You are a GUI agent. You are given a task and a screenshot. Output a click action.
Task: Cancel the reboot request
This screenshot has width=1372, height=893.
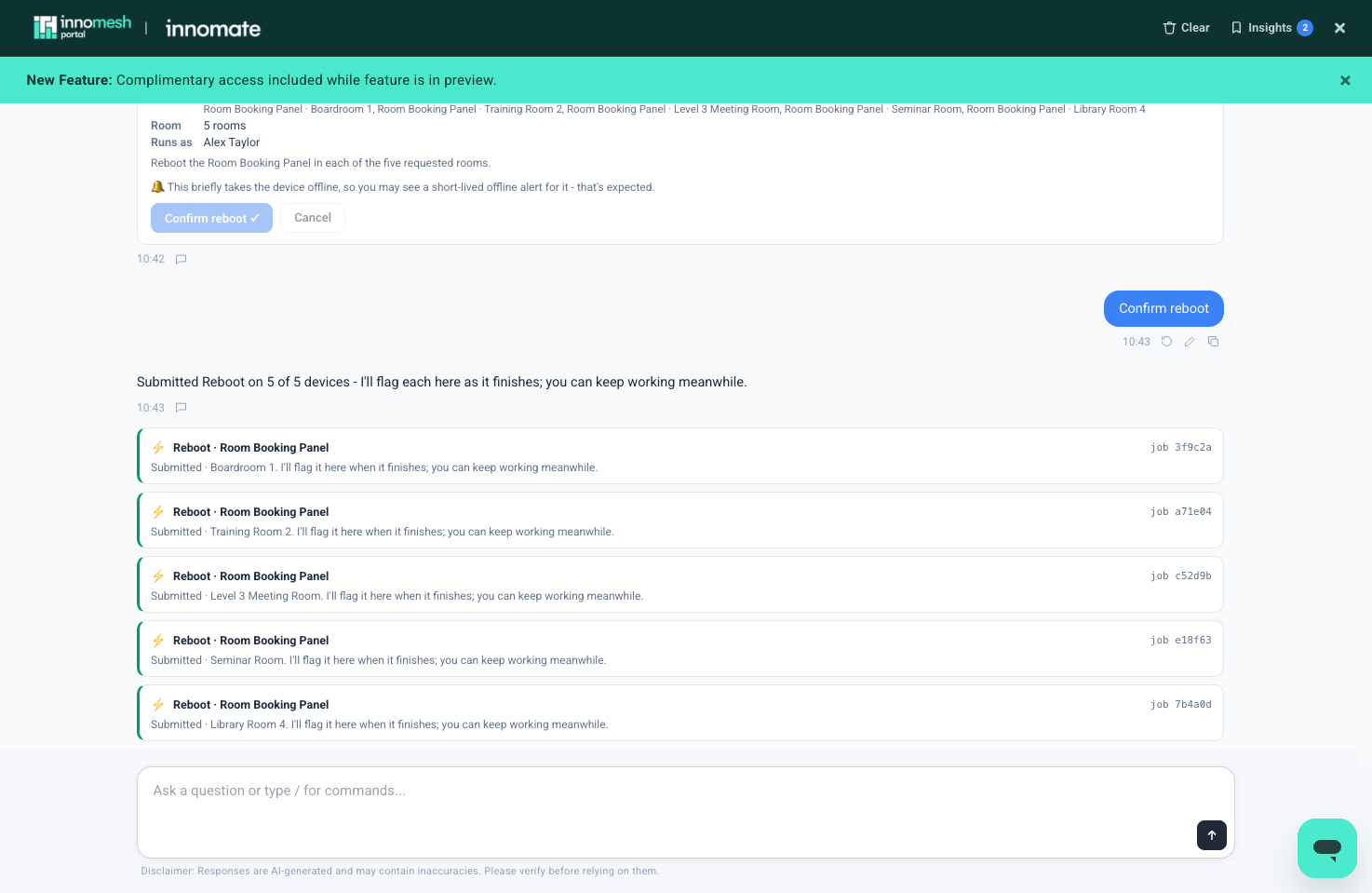pos(313,218)
